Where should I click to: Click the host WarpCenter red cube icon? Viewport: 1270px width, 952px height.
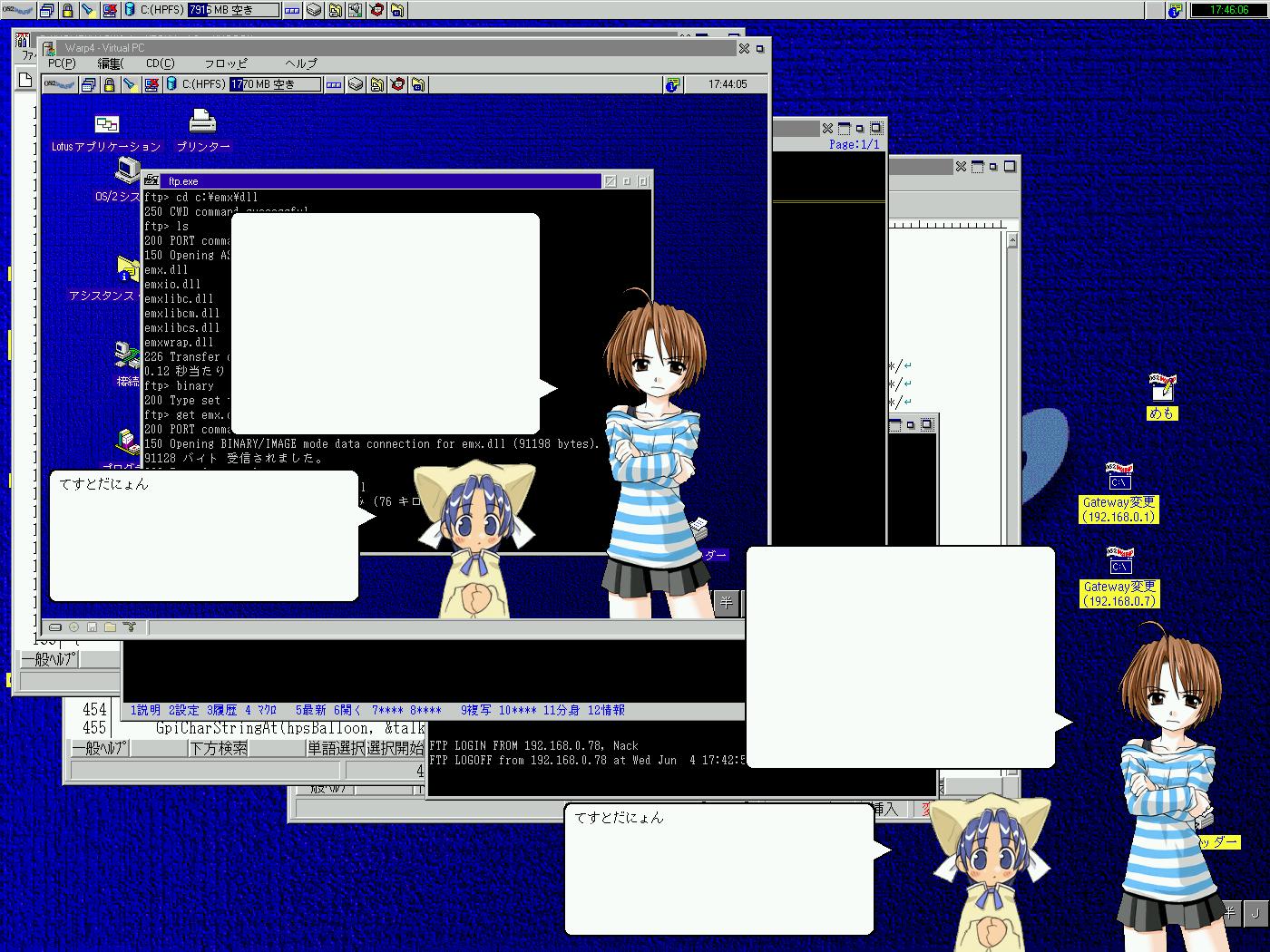pos(376,10)
